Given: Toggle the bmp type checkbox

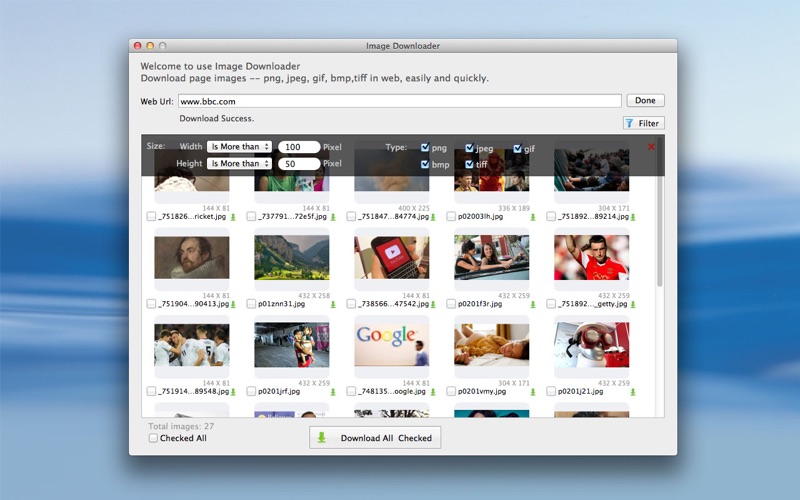Looking at the screenshot, I should tap(425, 164).
